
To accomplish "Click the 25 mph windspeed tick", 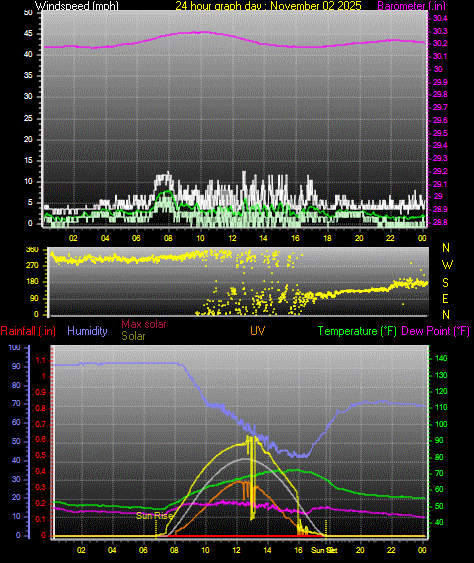I will pos(28,118).
